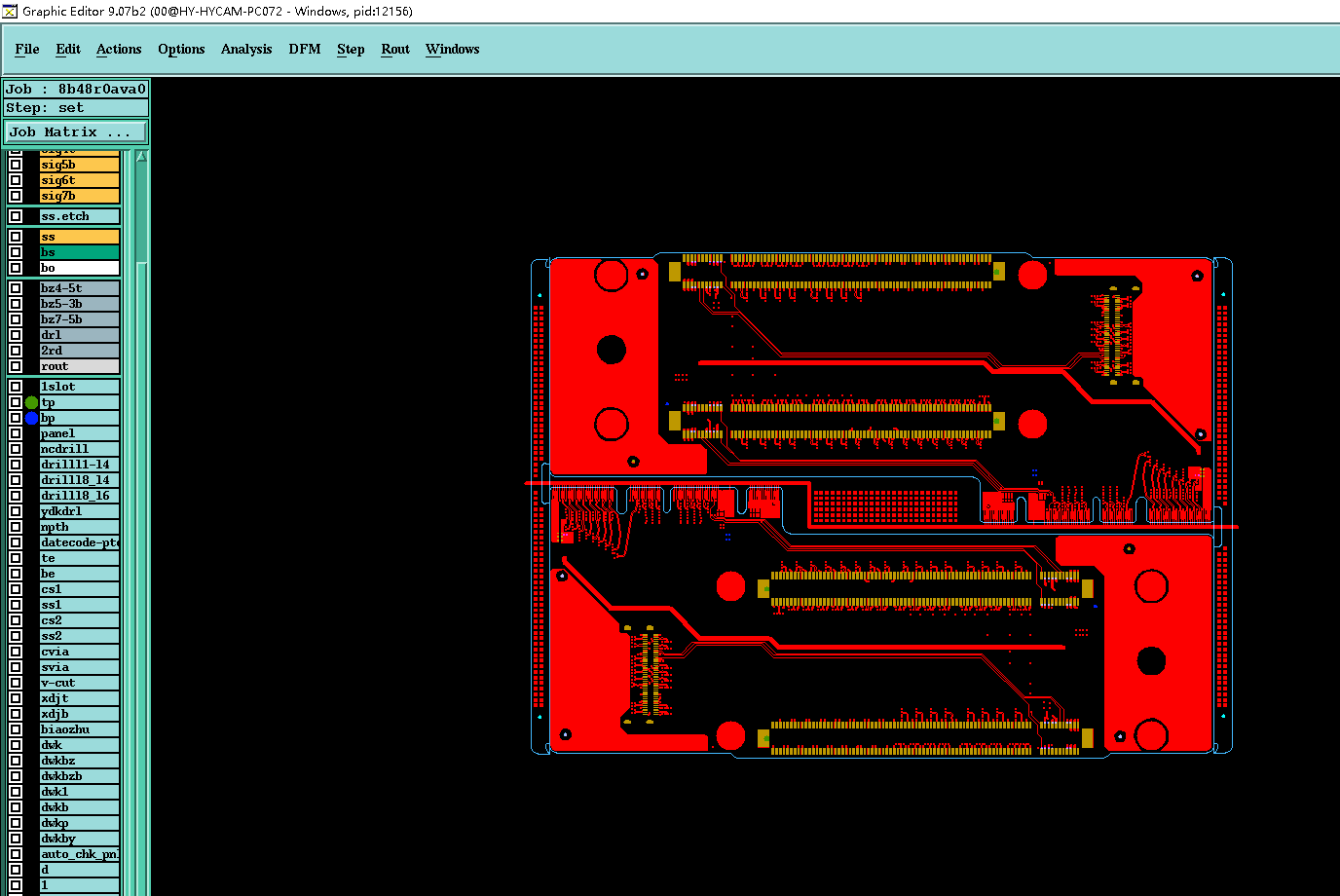Select the bs layer name
The width and height of the screenshot is (1340, 896).
[80, 252]
